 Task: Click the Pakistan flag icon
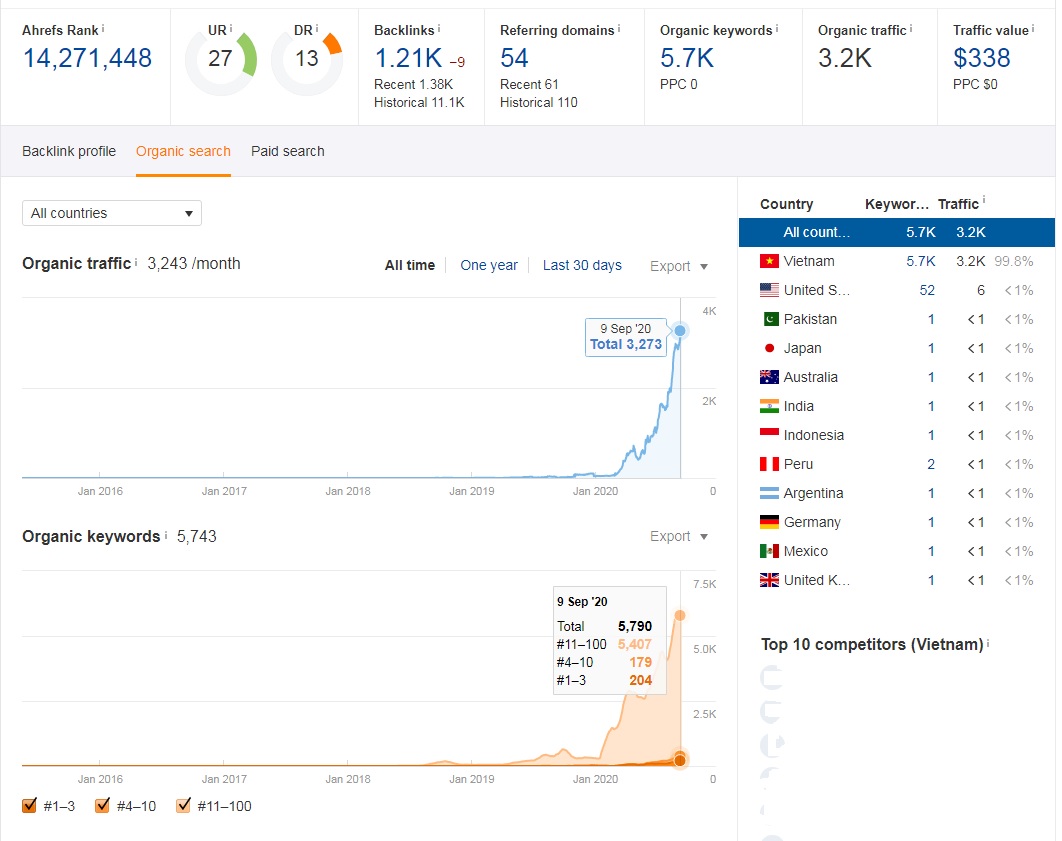pyautogui.click(x=769, y=319)
